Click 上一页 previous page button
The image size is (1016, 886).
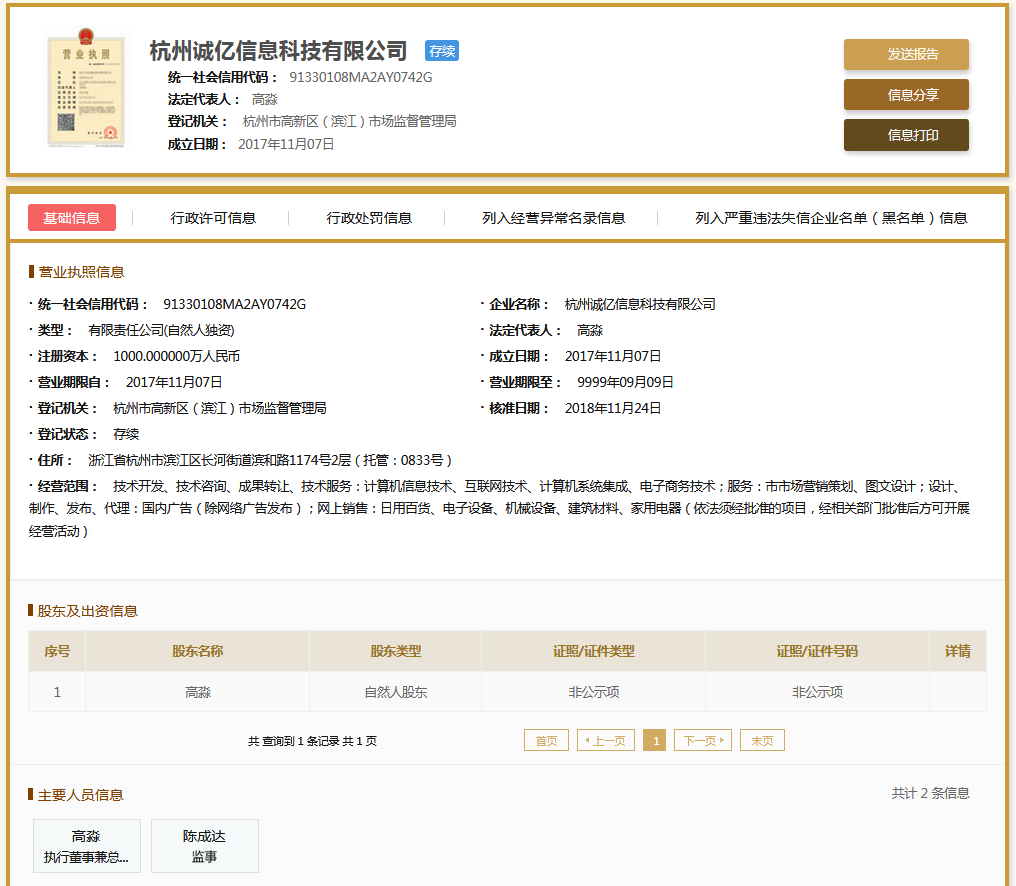coord(606,741)
